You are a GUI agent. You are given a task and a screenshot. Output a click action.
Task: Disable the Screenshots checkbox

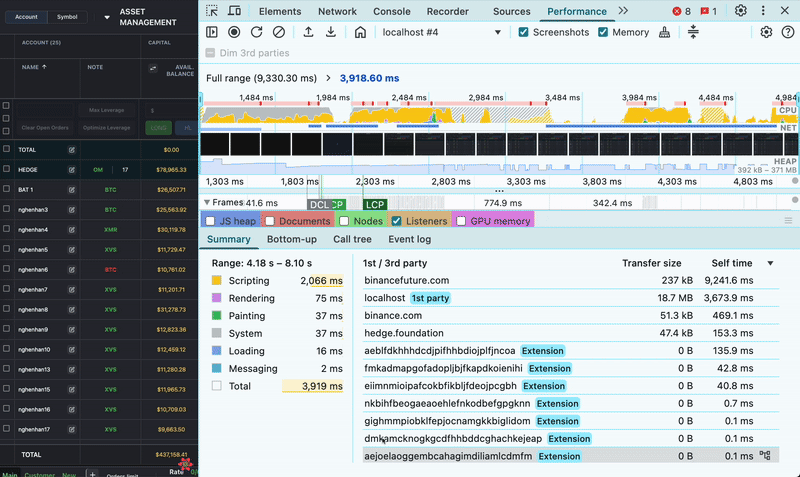click(523, 32)
